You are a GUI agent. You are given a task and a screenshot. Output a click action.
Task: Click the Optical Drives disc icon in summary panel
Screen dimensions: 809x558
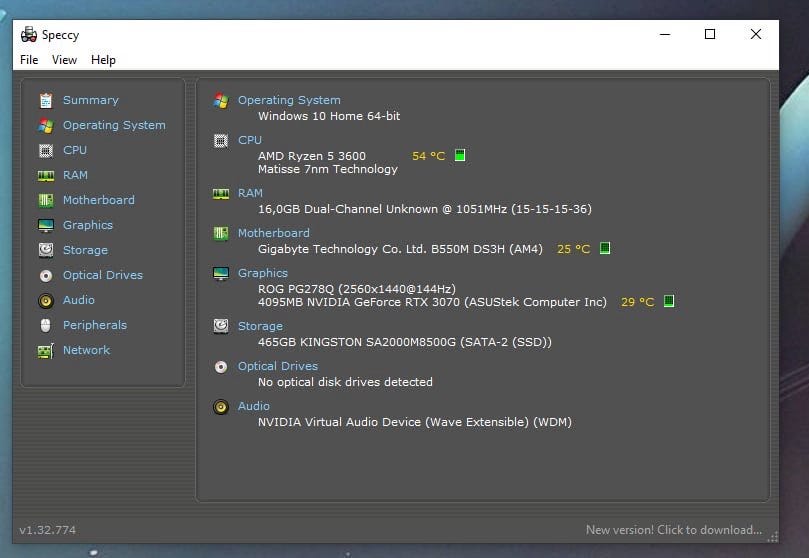pyautogui.click(x=221, y=367)
